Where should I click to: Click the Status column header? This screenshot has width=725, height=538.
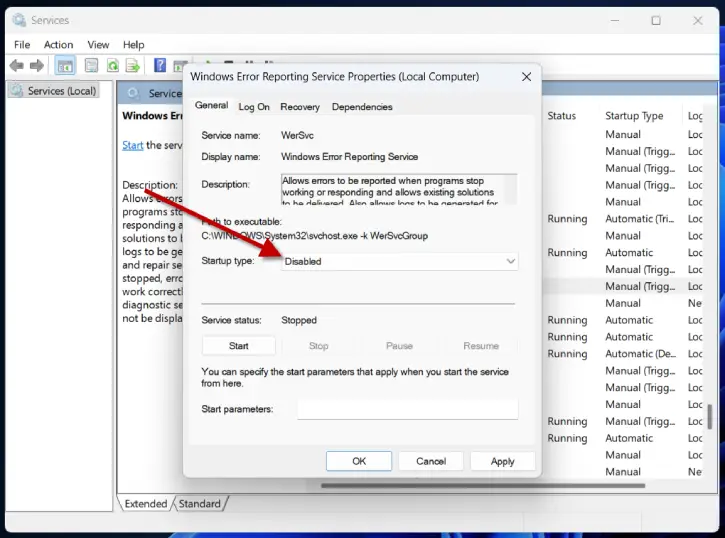[x=561, y=116]
